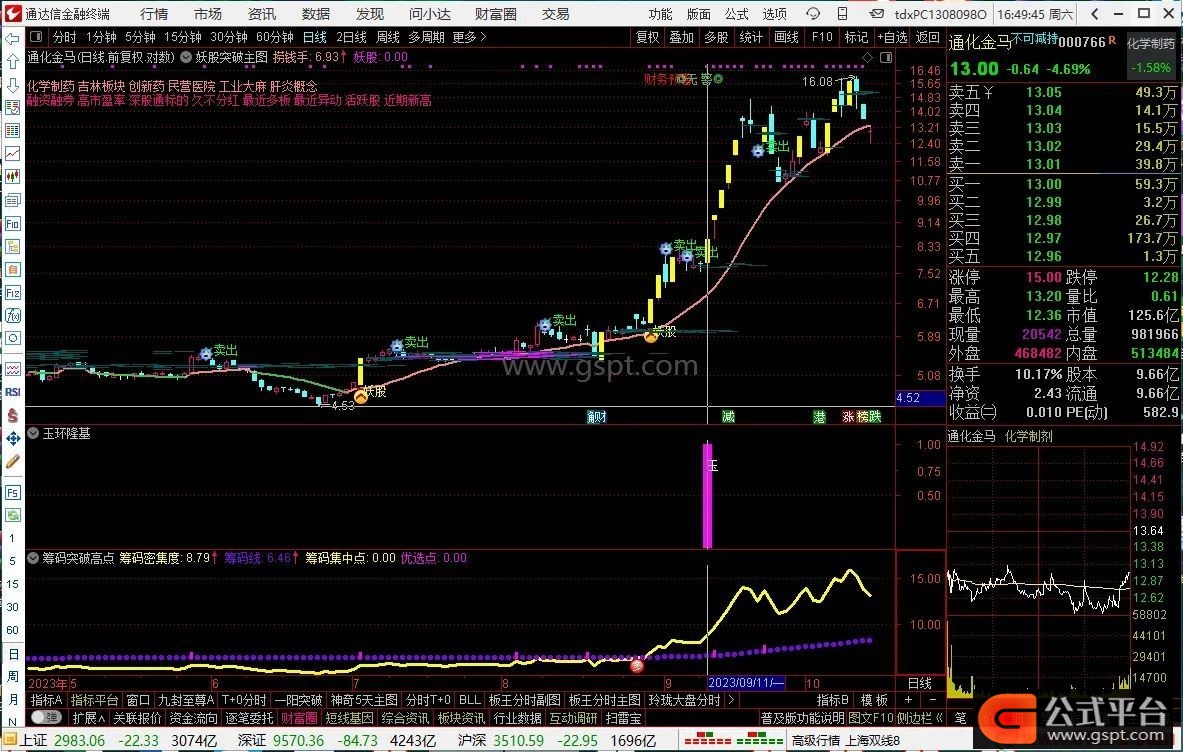Click the F10 icon in left sidebar

tap(13, 223)
